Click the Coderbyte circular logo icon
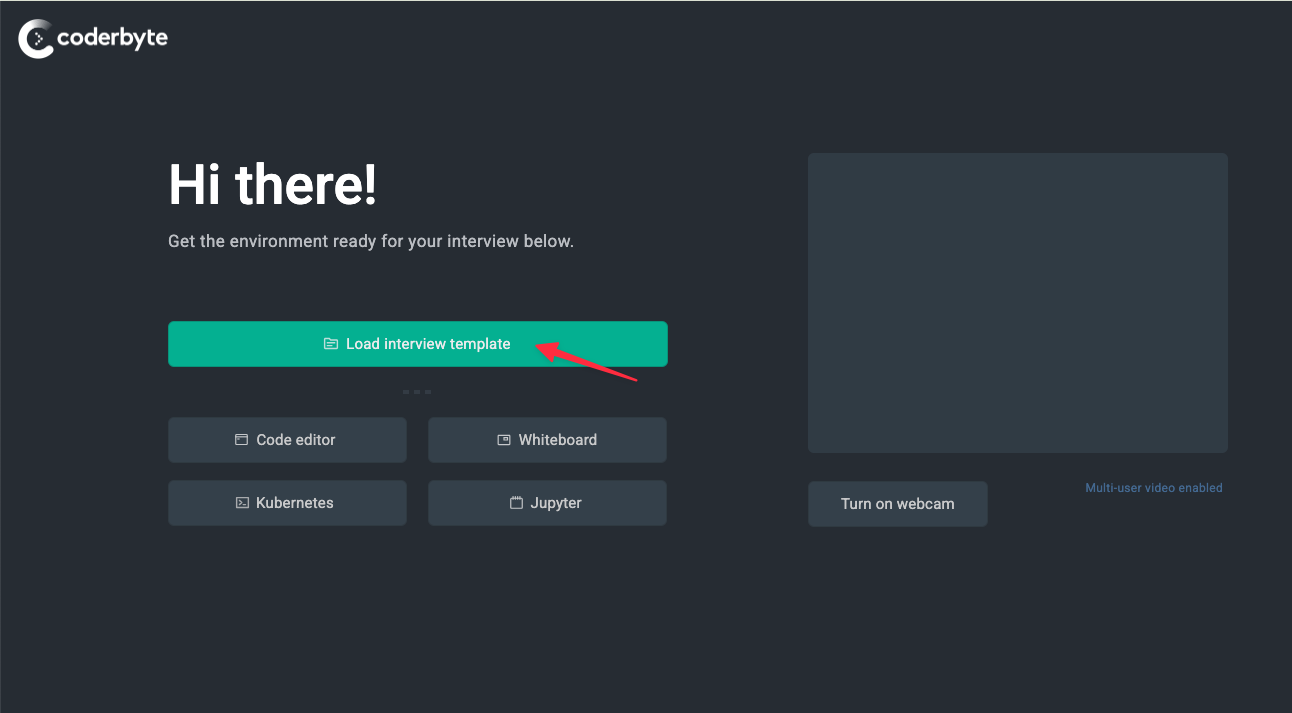The height and width of the screenshot is (713, 1292). coord(36,39)
